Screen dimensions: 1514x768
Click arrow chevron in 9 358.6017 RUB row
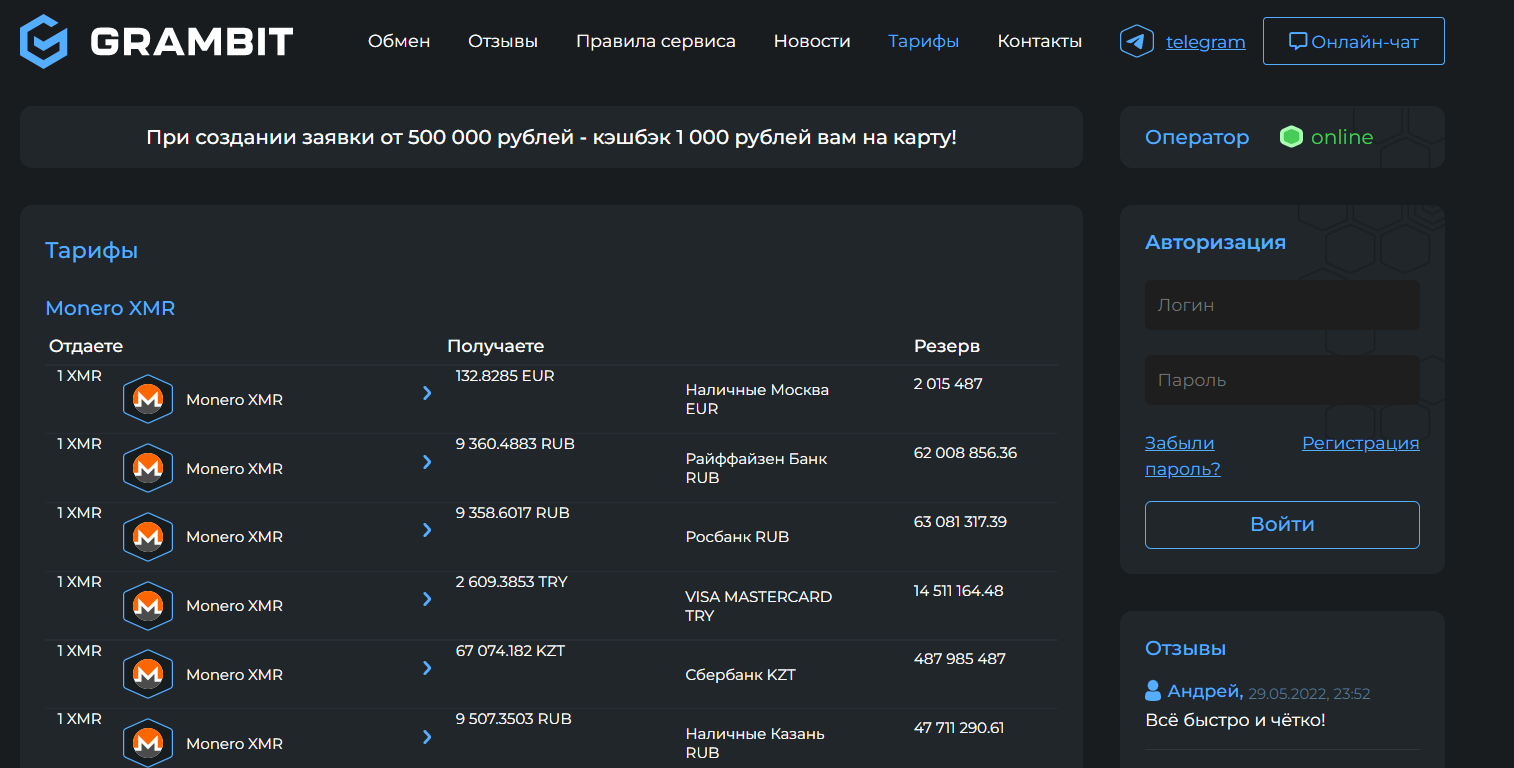(x=427, y=530)
